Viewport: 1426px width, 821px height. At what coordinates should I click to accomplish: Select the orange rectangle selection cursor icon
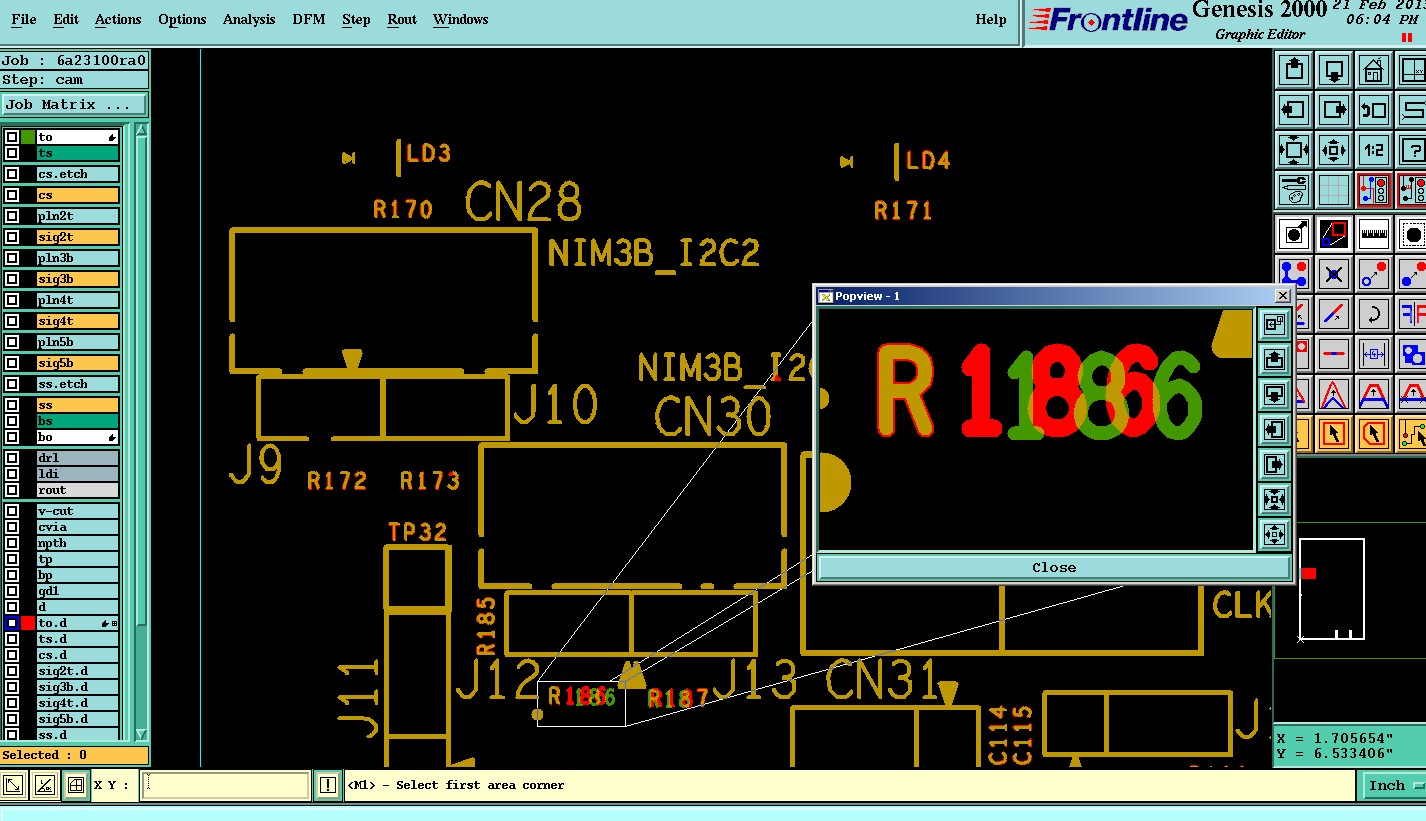pos(1334,434)
